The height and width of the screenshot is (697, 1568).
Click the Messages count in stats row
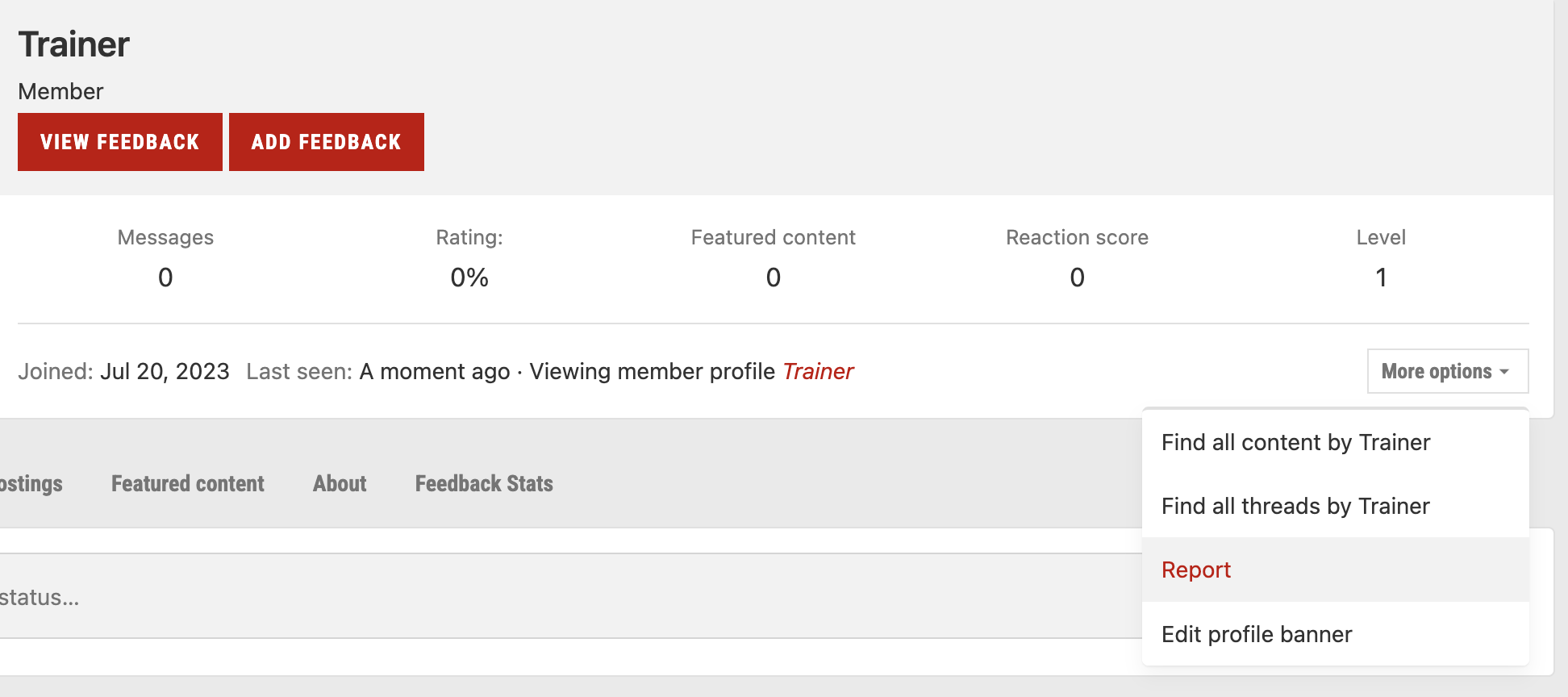point(165,278)
